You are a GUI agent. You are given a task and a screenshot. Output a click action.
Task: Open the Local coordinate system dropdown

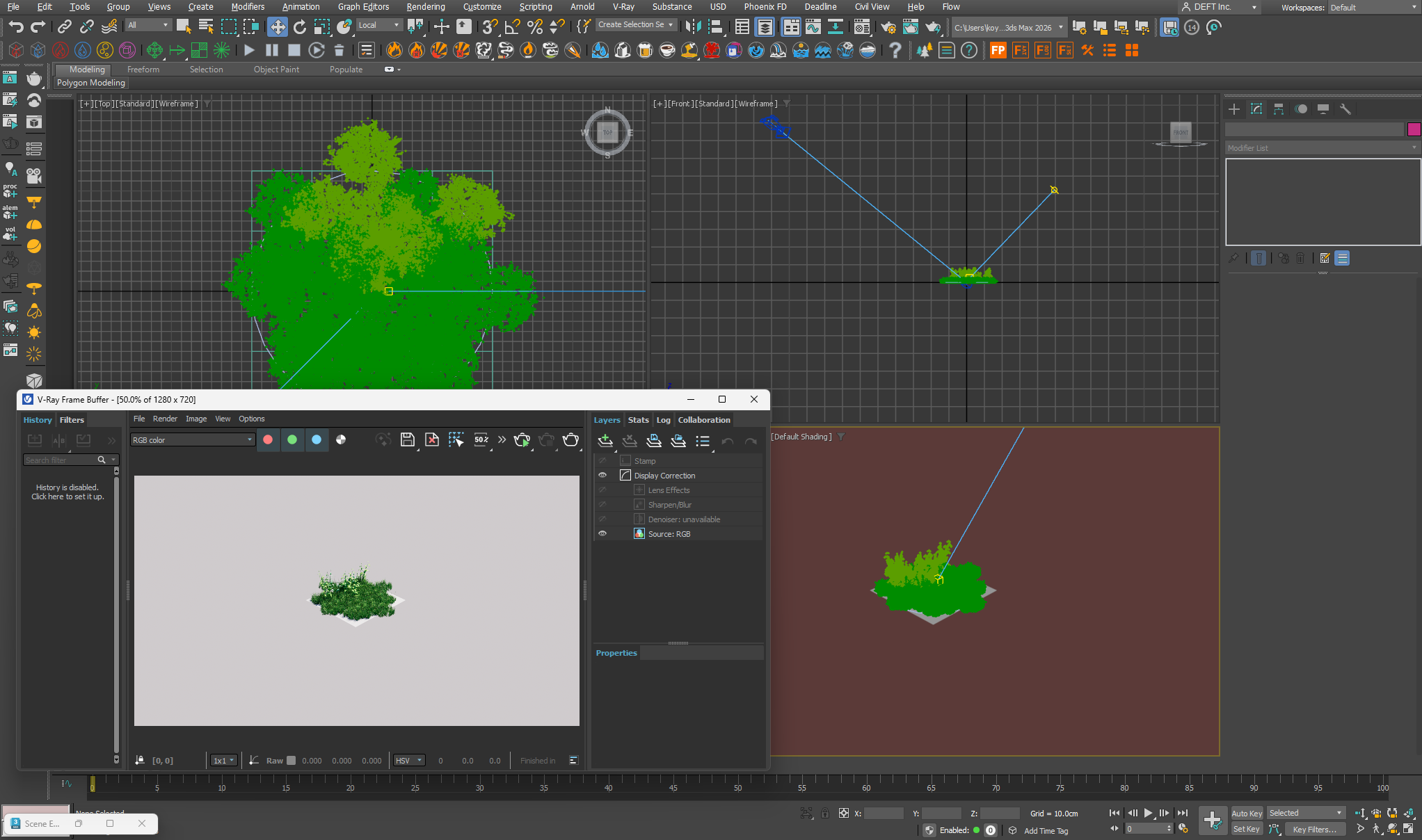pyautogui.click(x=379, y=25)
